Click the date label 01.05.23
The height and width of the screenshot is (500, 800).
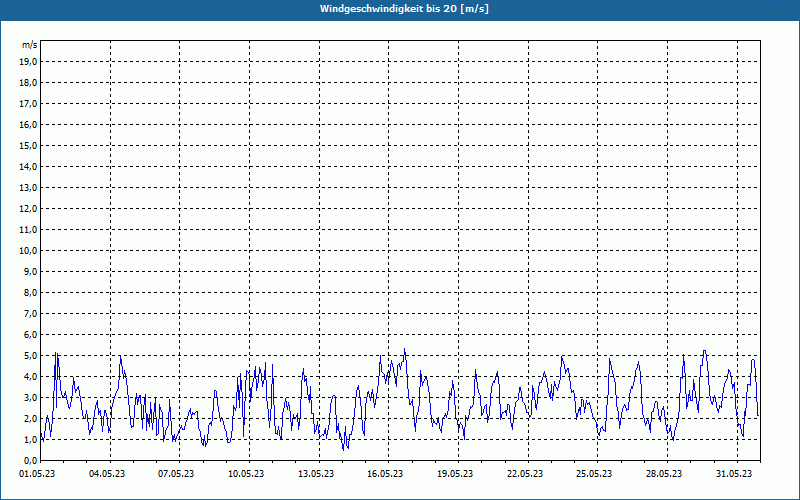[37, 474]
